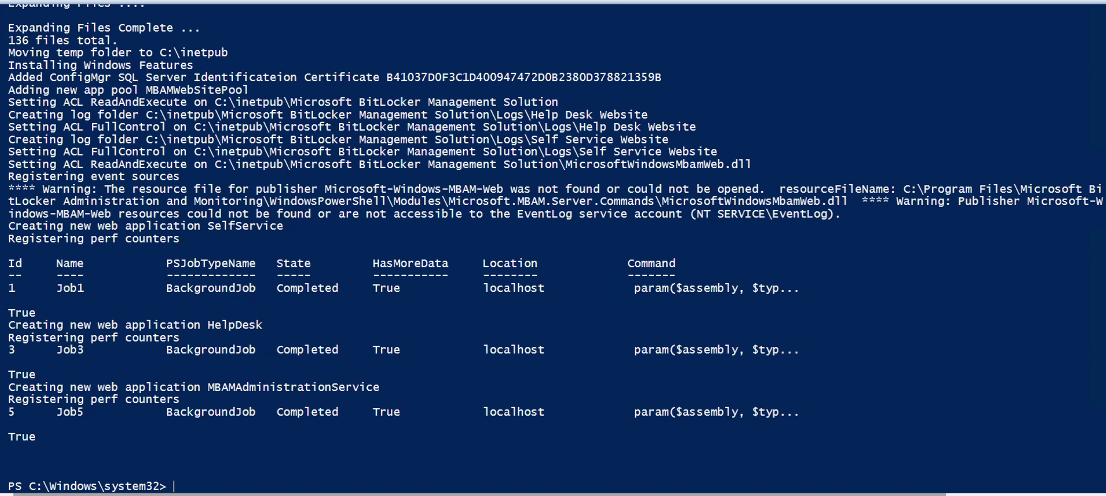
Task: Click the PS C:\Windows\system32> command prompt
Action: tap(87, 486)
